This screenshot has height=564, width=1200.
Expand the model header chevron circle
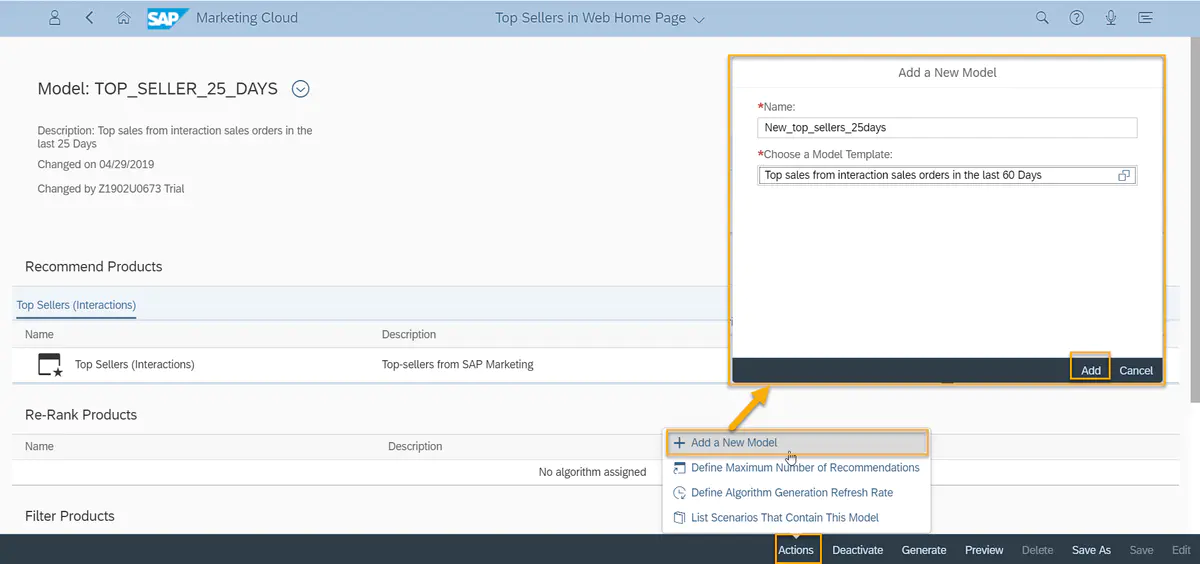300,89
